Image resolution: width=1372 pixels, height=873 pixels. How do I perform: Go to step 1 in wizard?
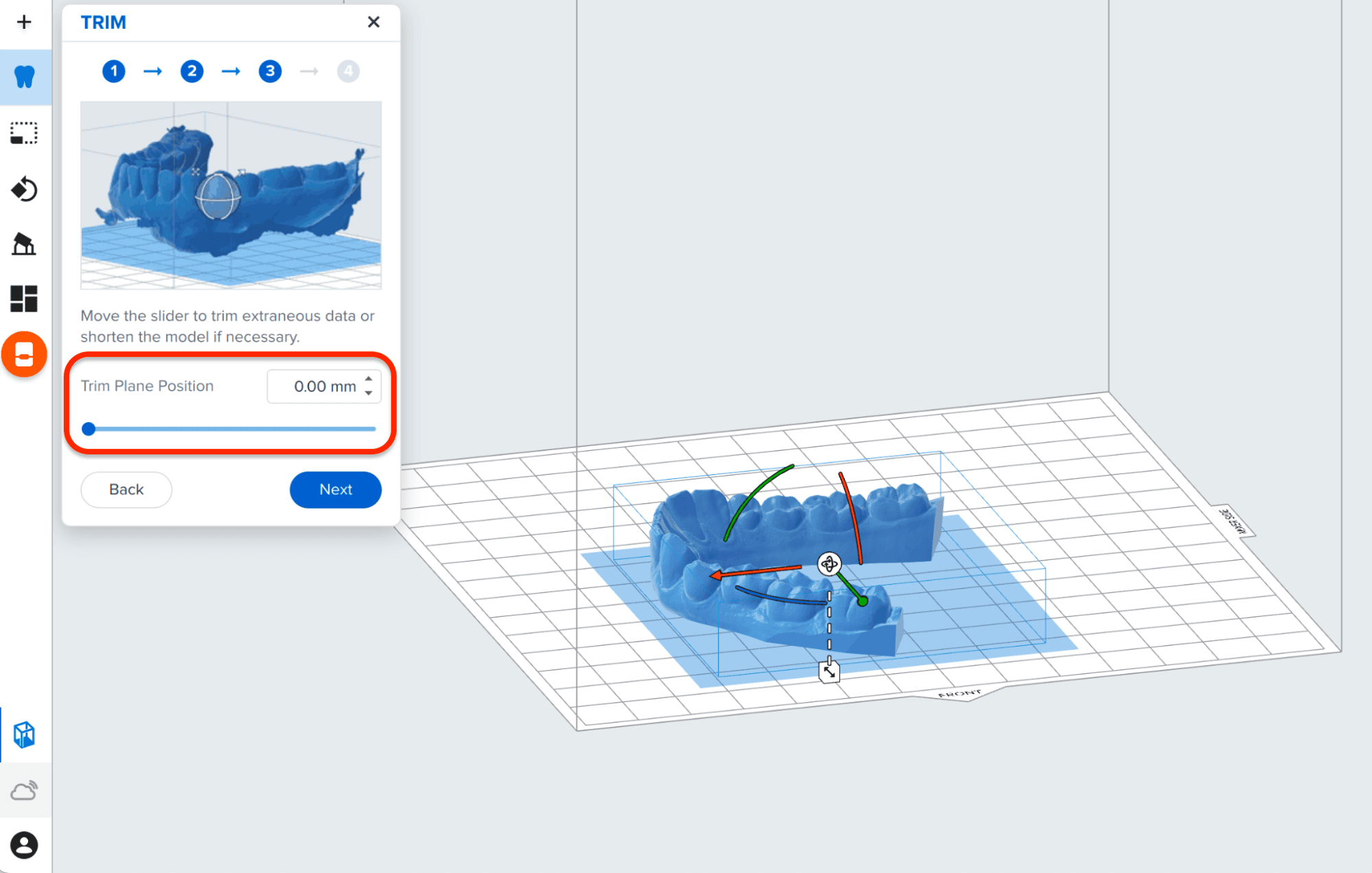point(114,71)
